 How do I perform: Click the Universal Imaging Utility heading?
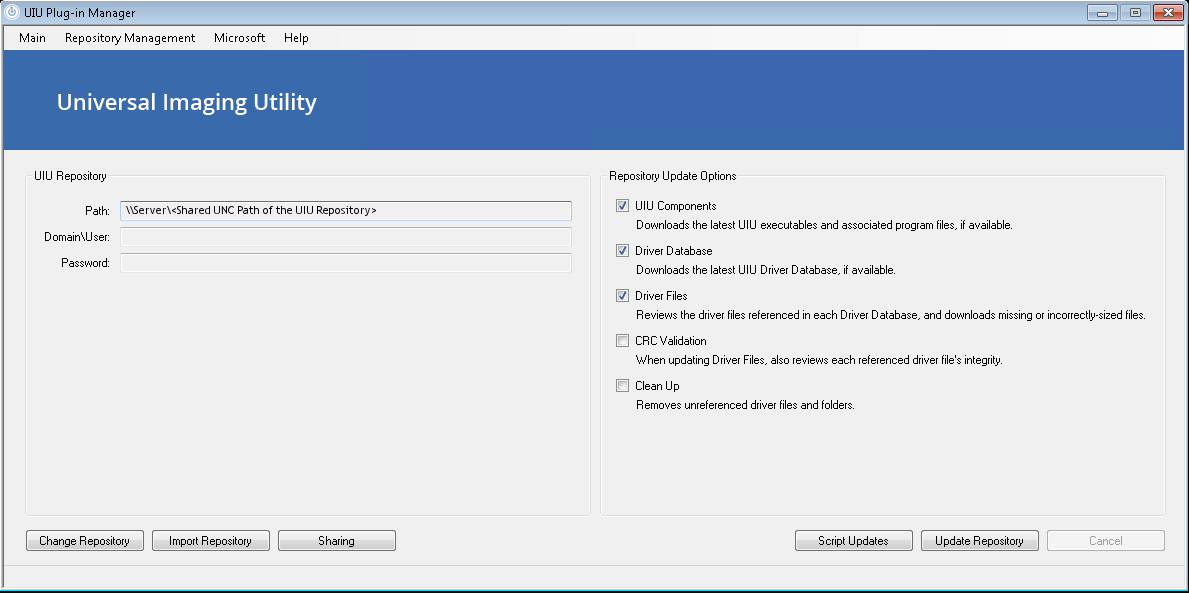coord(187,102)
